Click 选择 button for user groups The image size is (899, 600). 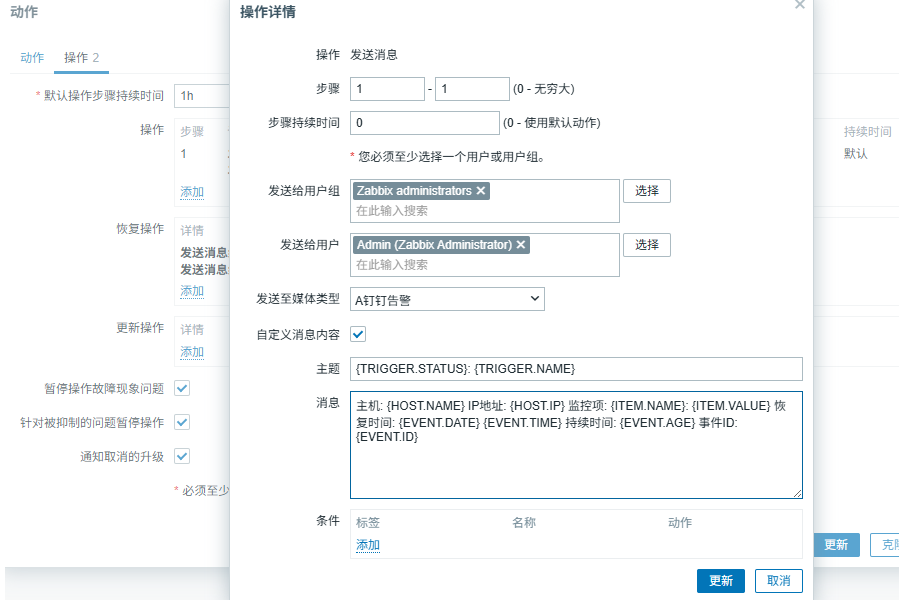647,191
